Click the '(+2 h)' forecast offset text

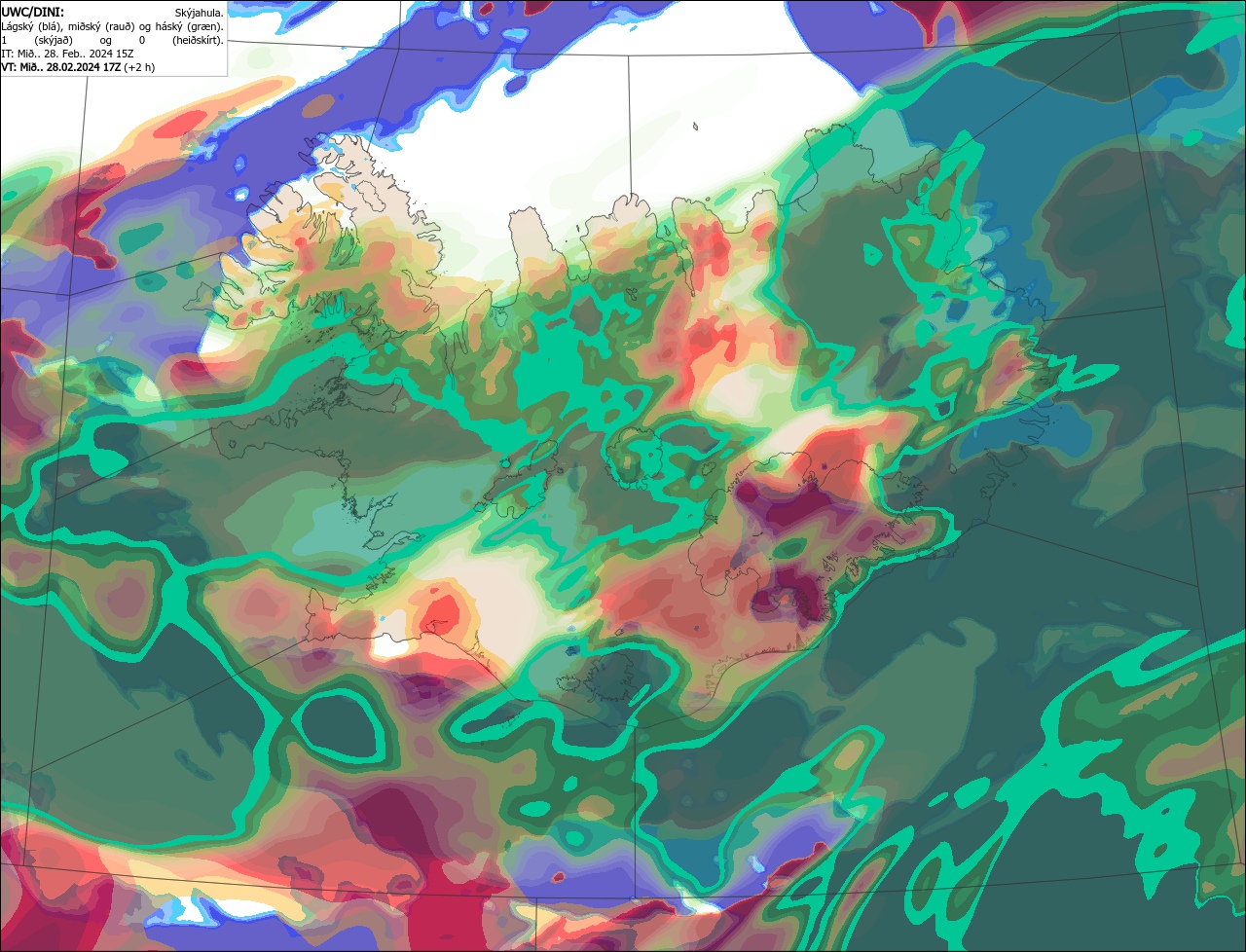point(139,67)
